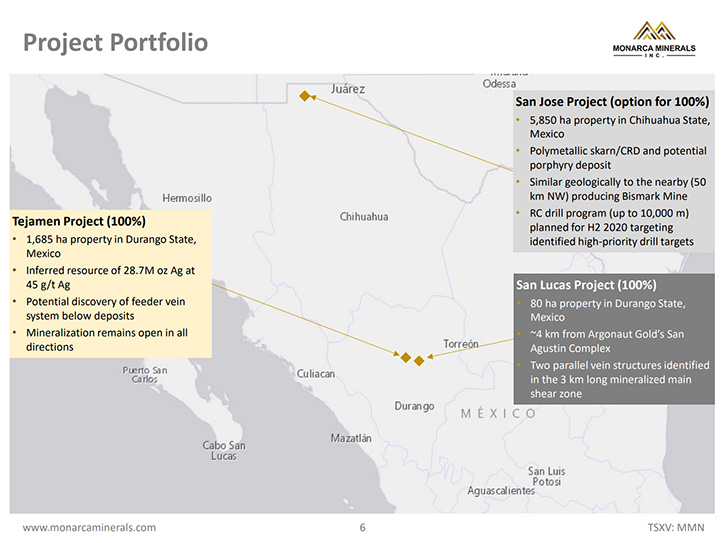Click the Hermosillo map label
This screenshot has width=725, height=543.
pyautogui.click(x=187, y=198)
